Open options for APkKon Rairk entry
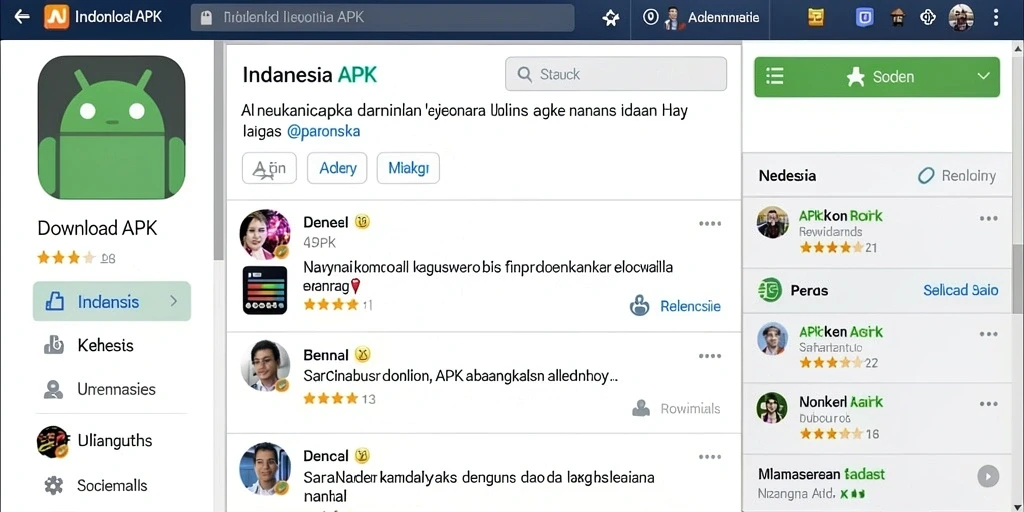 click(x=988, y=219)
